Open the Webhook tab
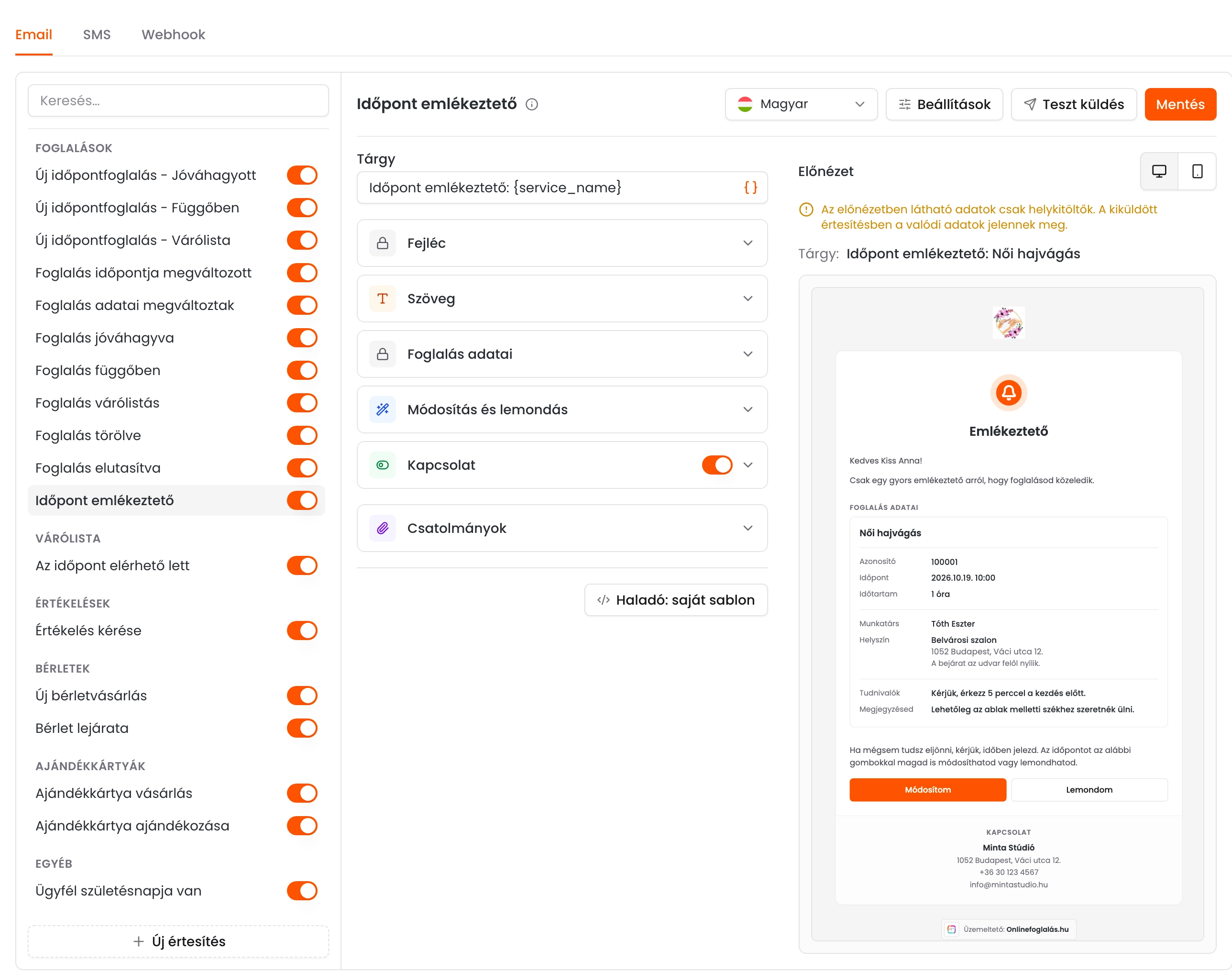The width and height of the screenshot is (1232, 973). click(173, 35)
